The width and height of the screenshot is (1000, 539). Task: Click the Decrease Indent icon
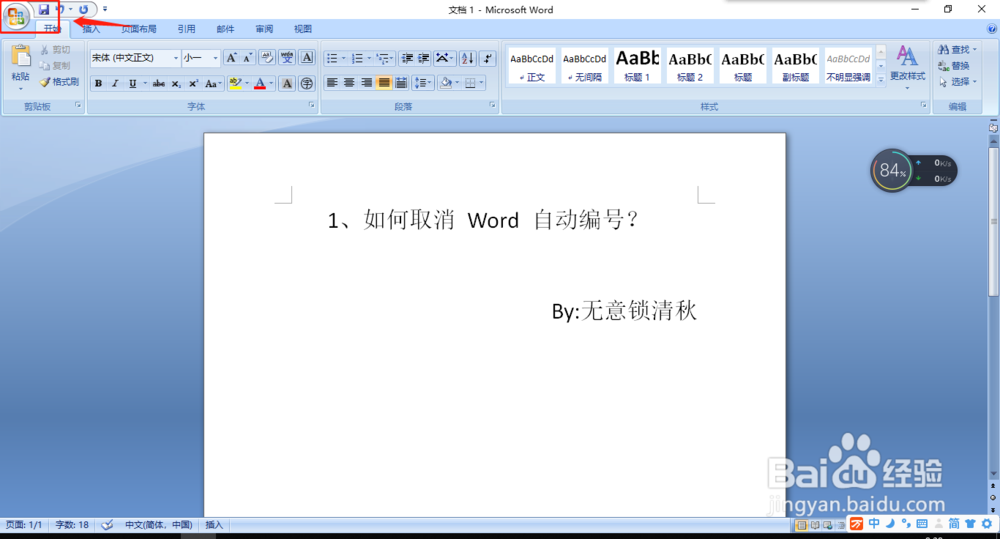[x=407, y=59]
